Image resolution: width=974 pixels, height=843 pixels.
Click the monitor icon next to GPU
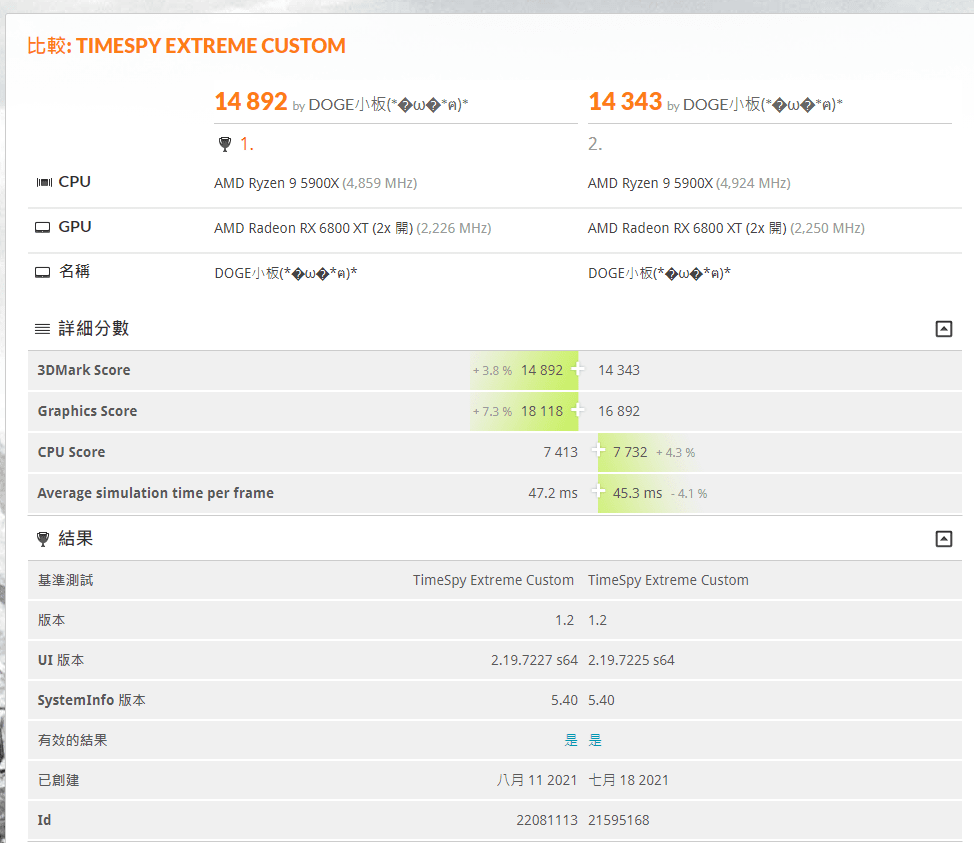[x=43, y=227]
